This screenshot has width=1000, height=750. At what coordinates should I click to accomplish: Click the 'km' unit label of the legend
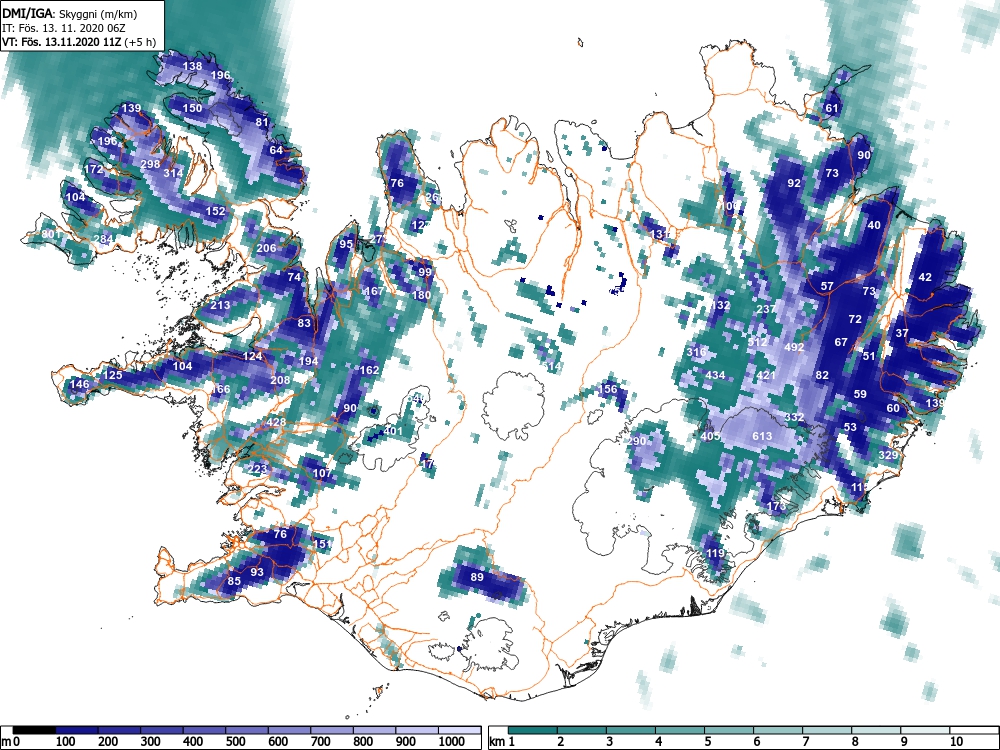[497, 742]
